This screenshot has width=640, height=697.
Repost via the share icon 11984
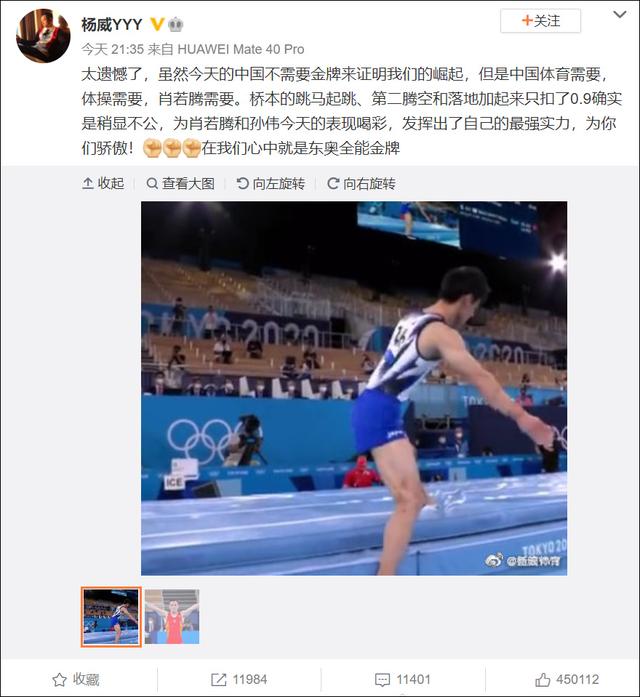(x=239, y=679)
